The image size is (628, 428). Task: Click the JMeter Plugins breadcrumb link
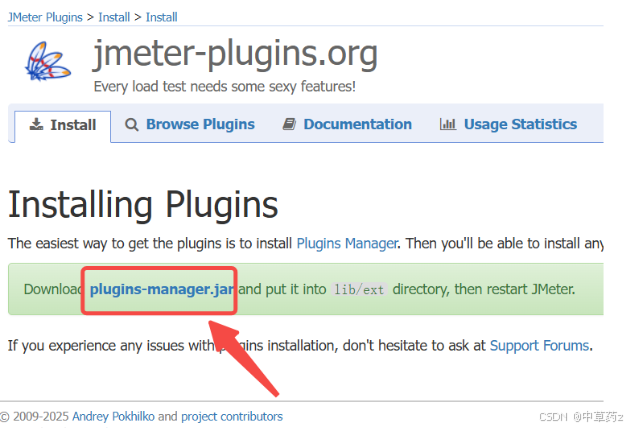point(45,17)
